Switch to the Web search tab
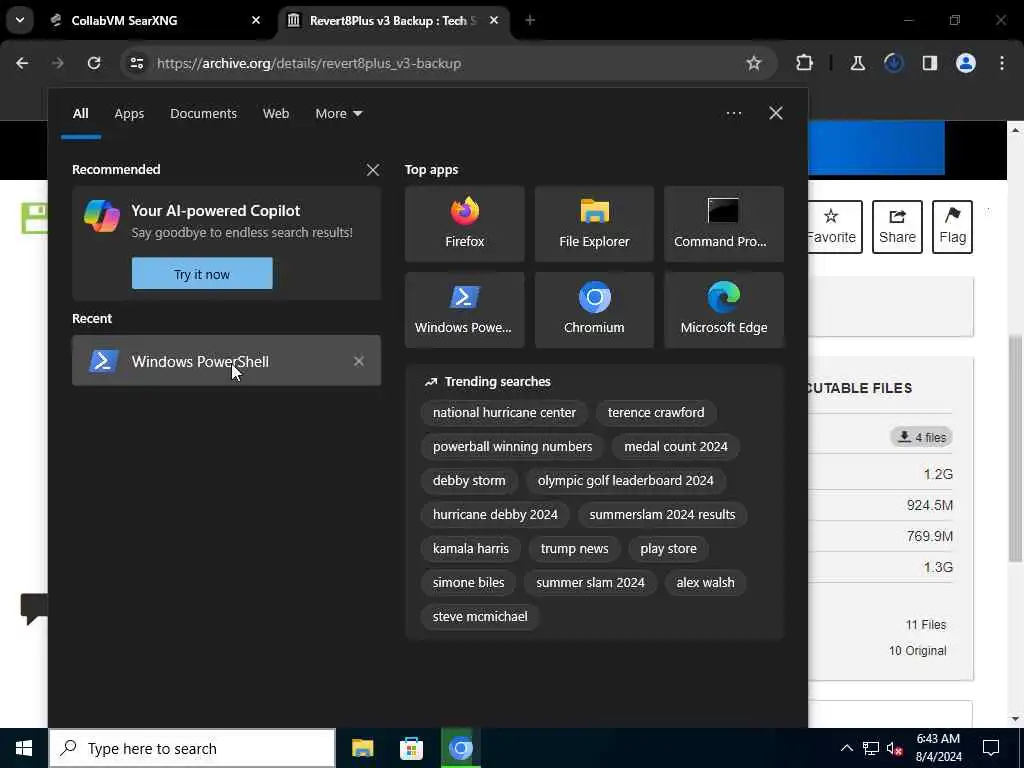This screenshot has width=1024, height=768. (276, 114)
